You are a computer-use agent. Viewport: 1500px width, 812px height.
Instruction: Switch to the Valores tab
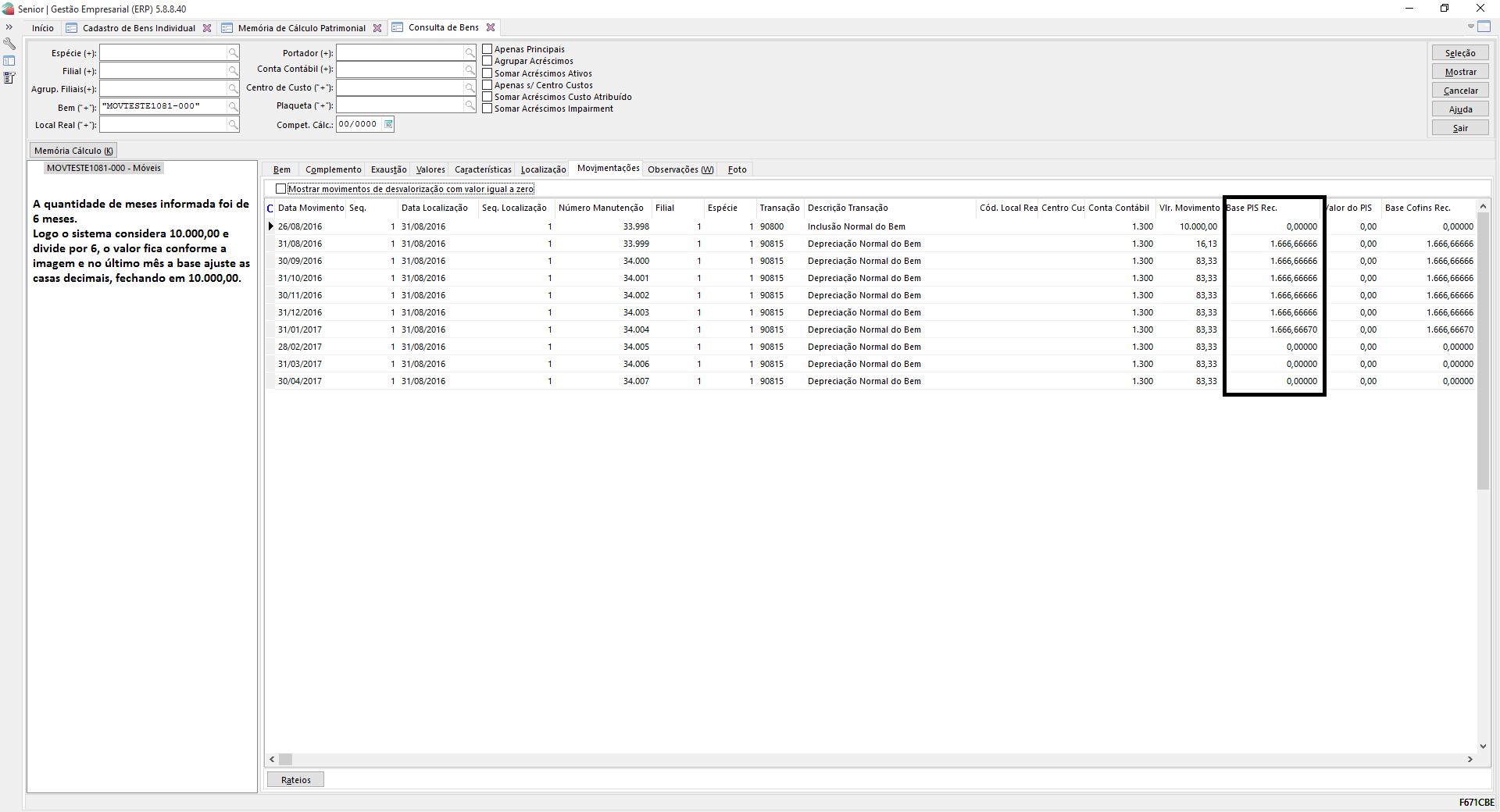(x=430, y=169)
